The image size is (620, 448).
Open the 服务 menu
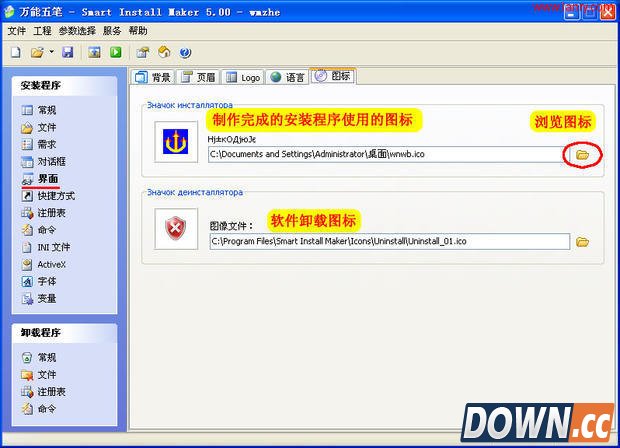pyautogui.click(x=112, y=31)
